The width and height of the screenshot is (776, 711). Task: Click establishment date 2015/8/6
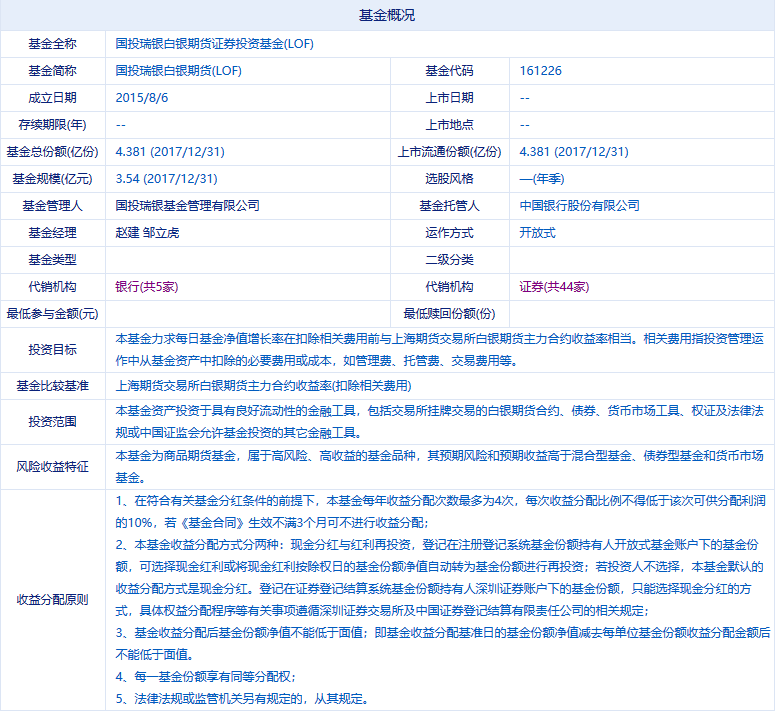point(142,98)
